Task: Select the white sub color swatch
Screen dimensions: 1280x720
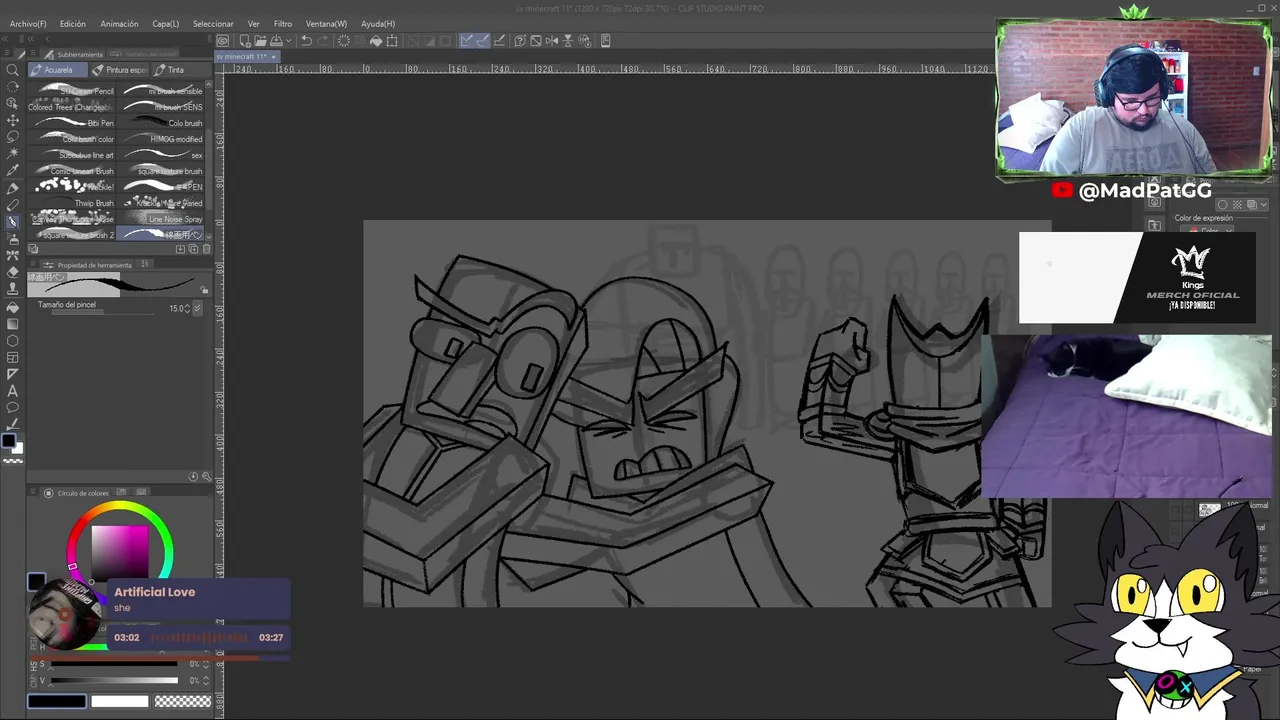Action: (120, 701)
